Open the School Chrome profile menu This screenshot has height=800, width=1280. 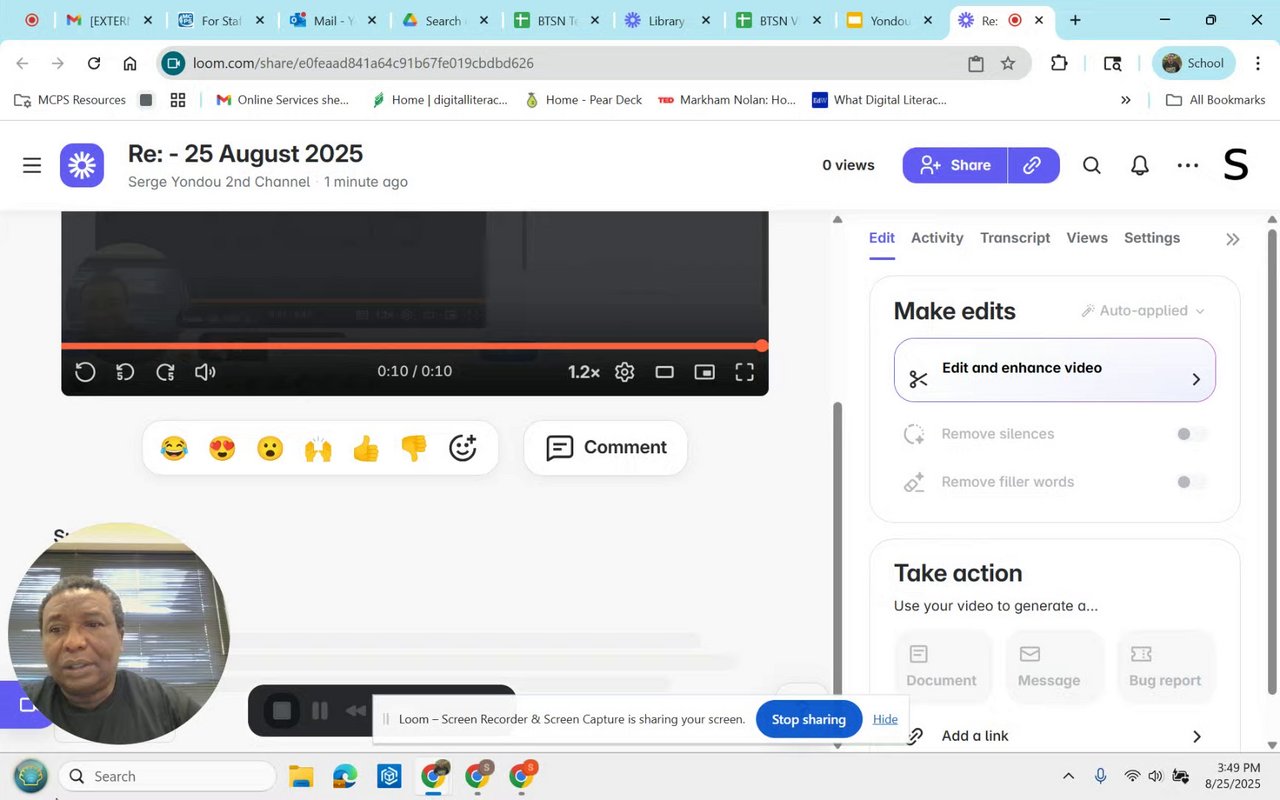[x=1194, y=63]
